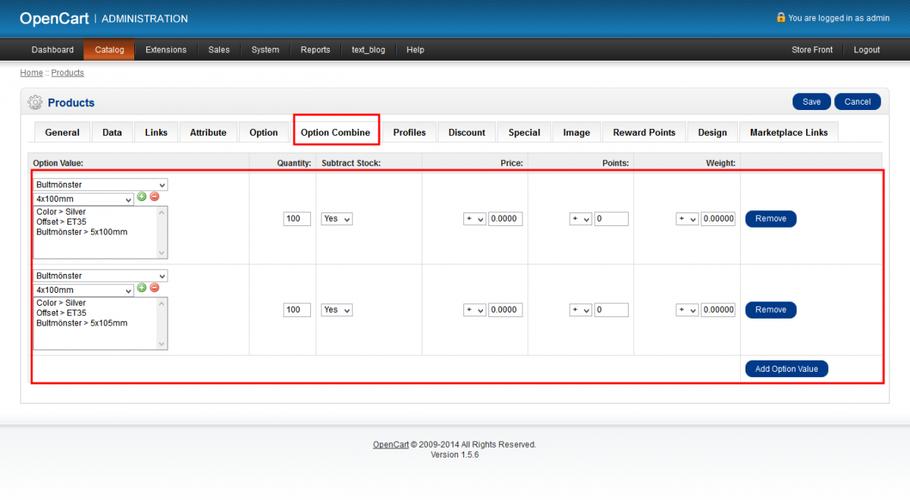The image size is (910, 500).
Task: Click green add icon in first option row
Action: (142, 197)
